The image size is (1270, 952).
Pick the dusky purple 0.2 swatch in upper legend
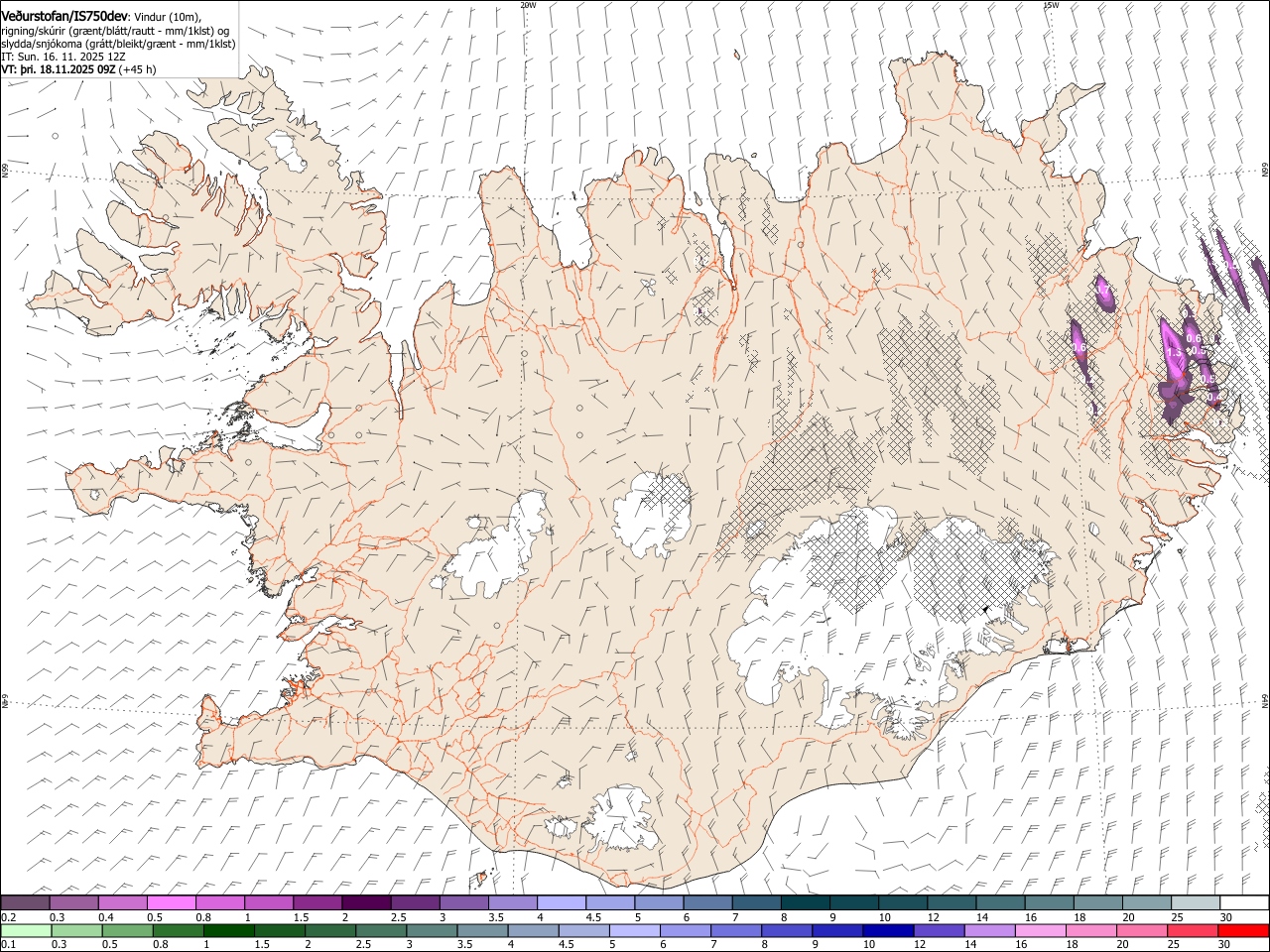point(25,903)
